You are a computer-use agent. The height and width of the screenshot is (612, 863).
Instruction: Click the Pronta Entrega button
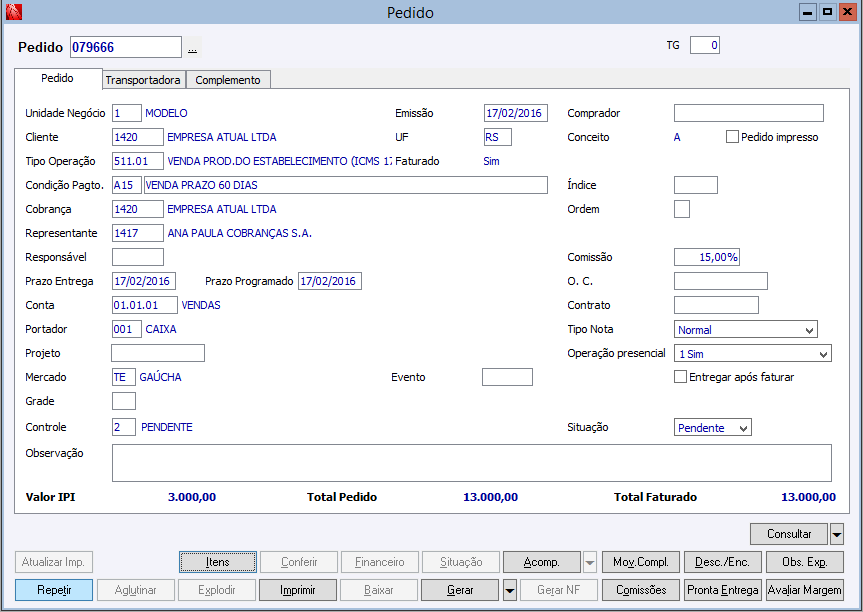(x=723, y=590)
